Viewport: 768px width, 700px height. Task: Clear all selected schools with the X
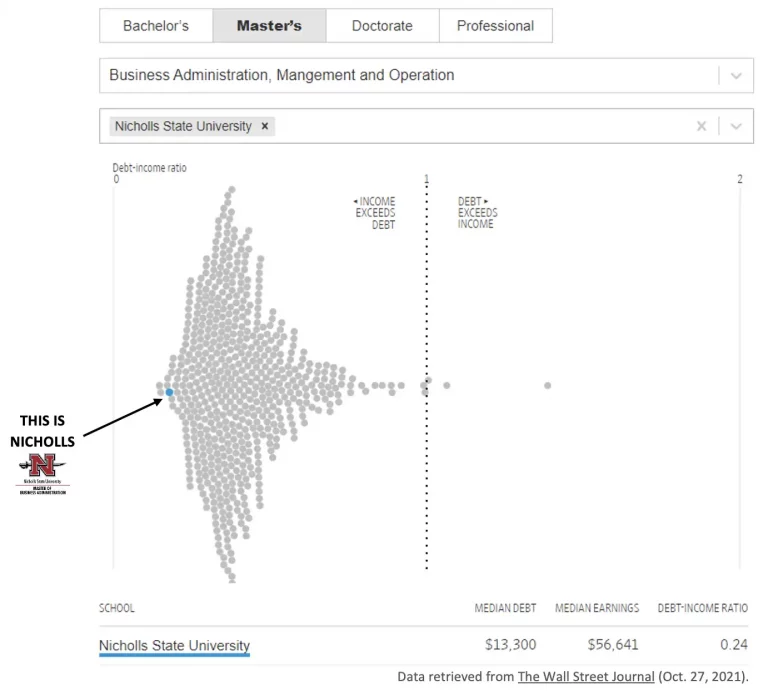point(701,126)
